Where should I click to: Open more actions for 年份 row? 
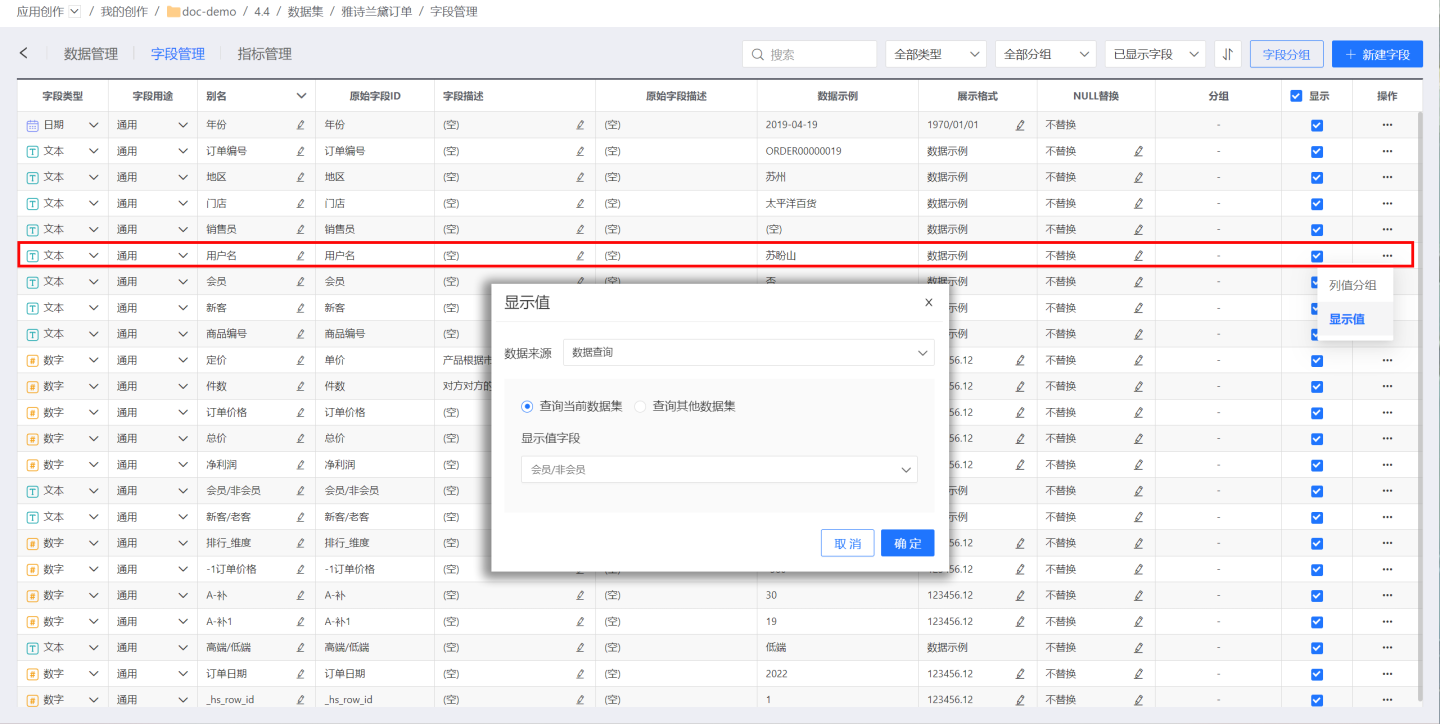(x=1386, y=125)
